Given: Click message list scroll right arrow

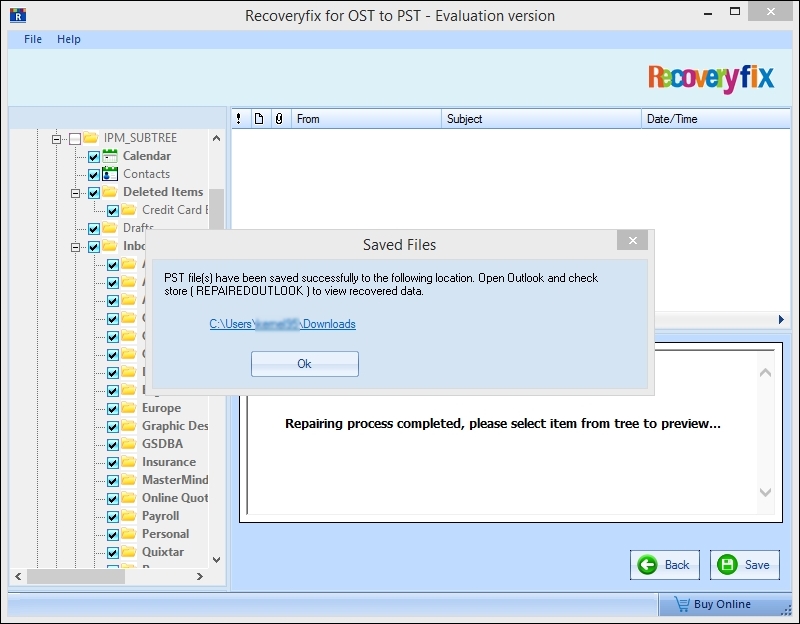Looking at the screenshot, I should click(x=781, y=319).
